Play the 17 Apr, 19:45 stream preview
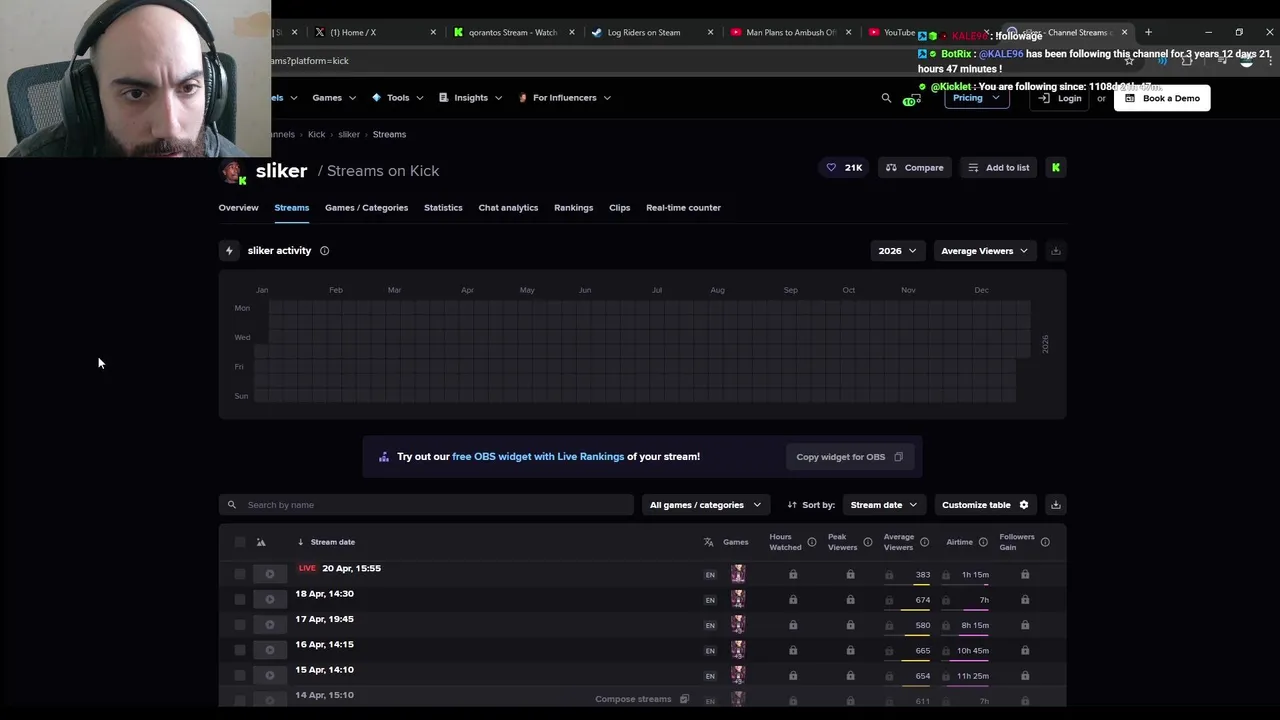The height and width of the screenshot is (720, 1280). (269, 625)
